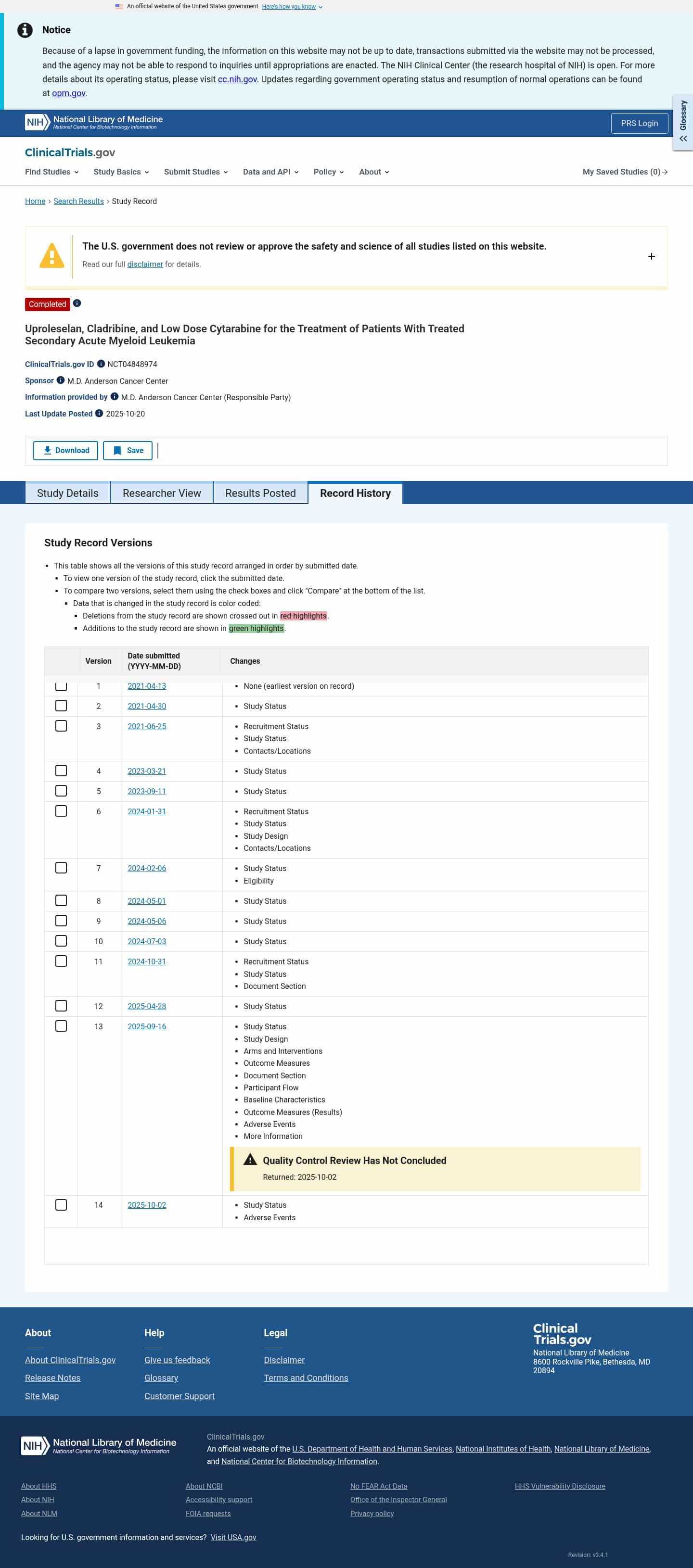Click the US flag icon in the banner
This screenshot has height=1568, width=693.
pos(119,7)
